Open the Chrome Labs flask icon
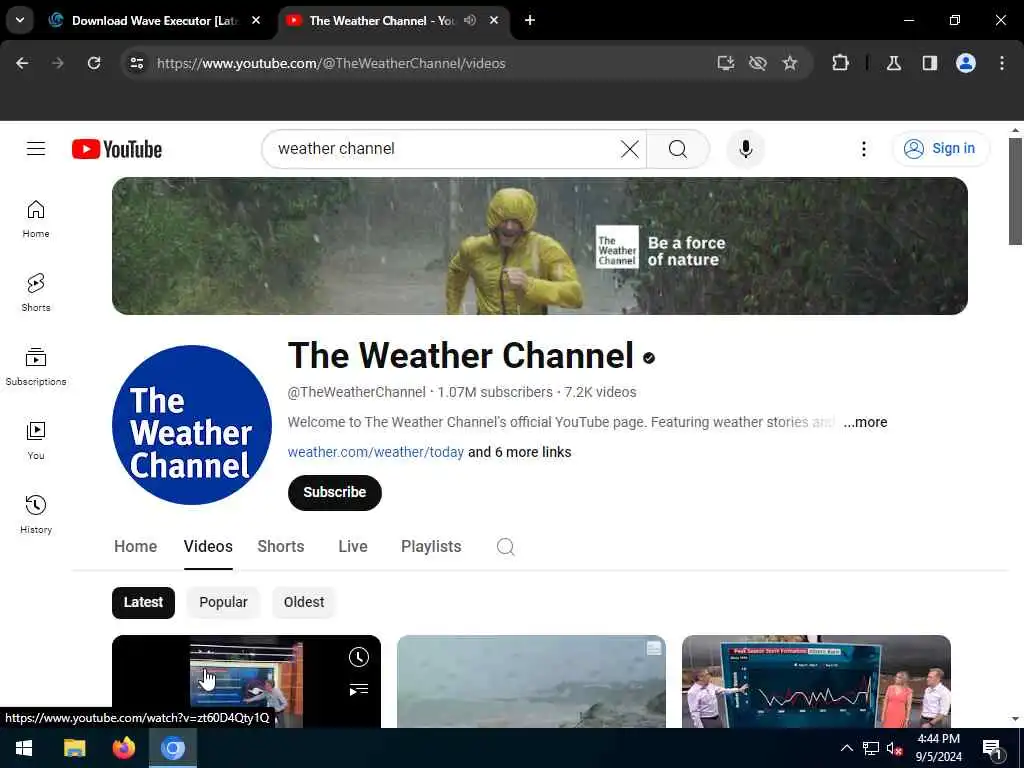Viewport: 1024px width, 768px height. click(x=894, y=63)
